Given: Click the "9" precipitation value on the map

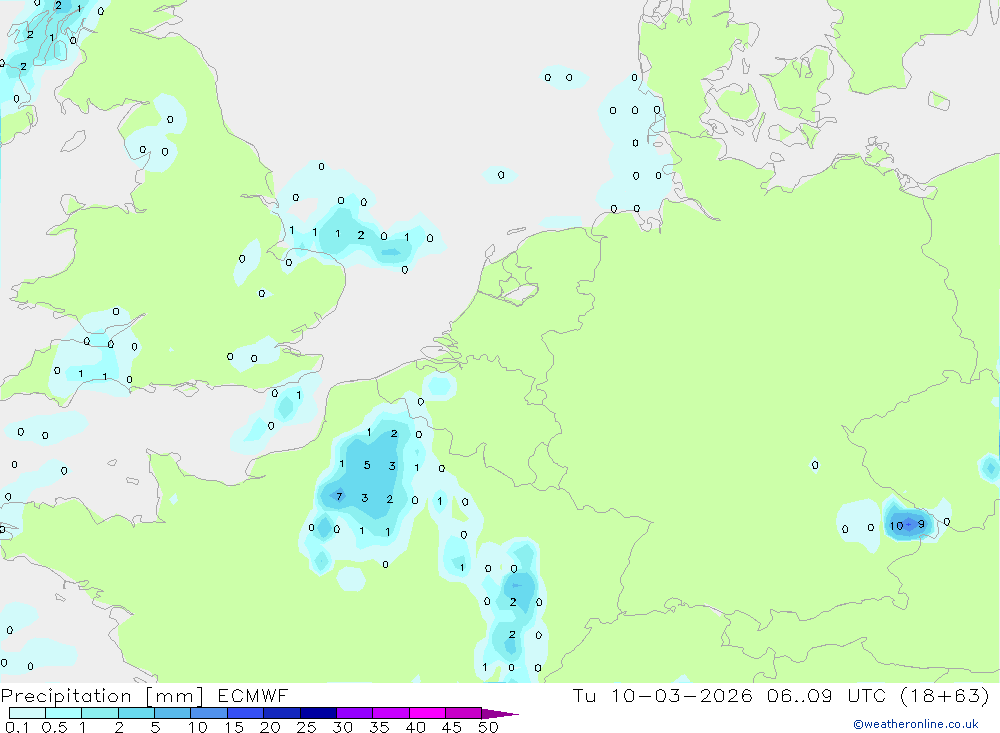Looking at the screenshot, I should click(x=921, y=524).
